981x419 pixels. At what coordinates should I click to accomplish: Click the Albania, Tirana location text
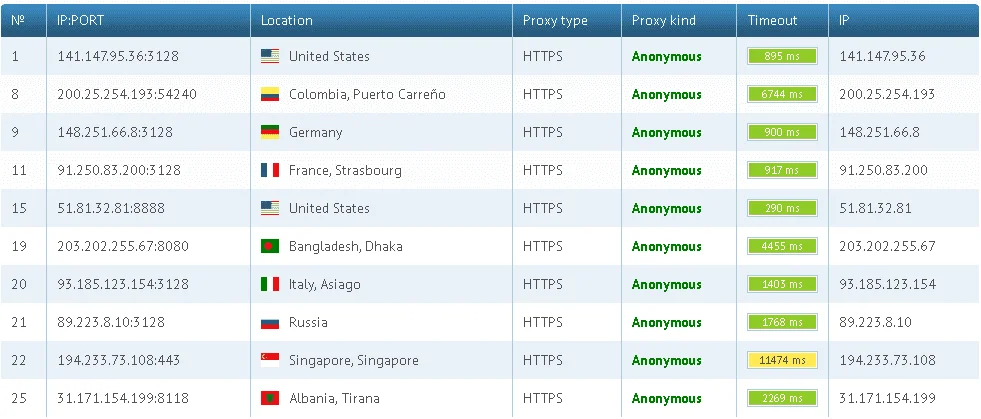click(x=334, y=398)
